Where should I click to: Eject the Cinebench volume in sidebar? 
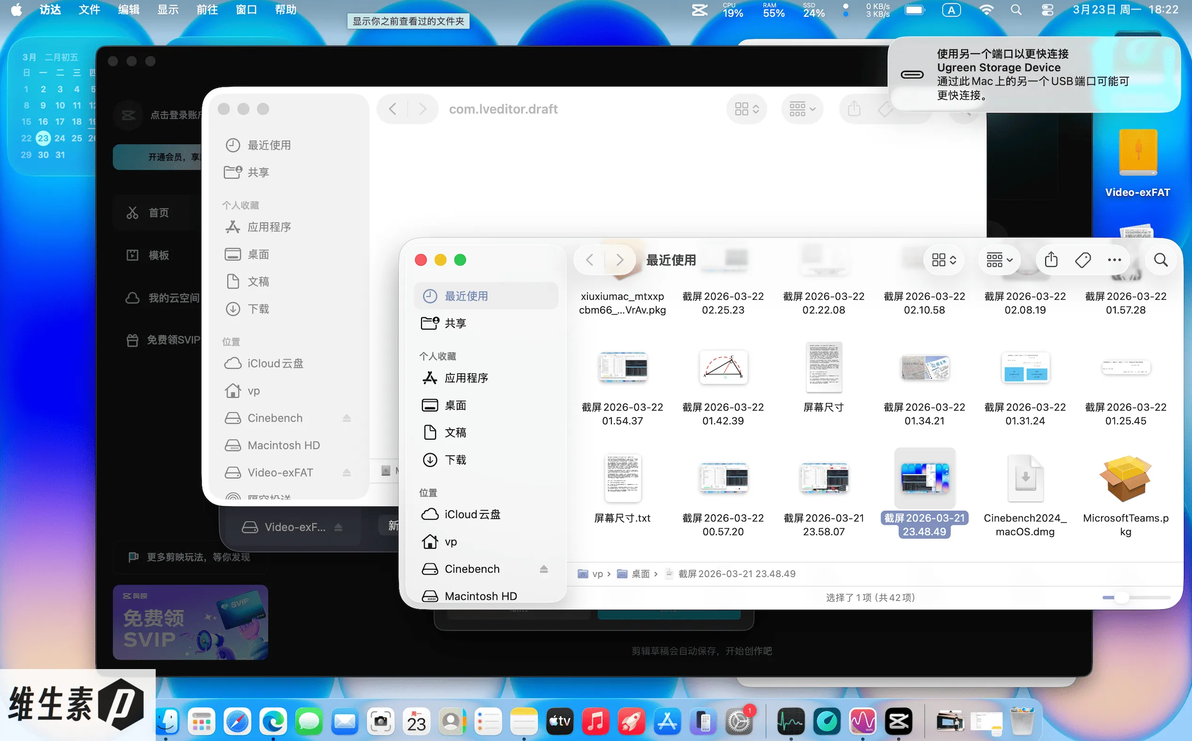[544, 568]
